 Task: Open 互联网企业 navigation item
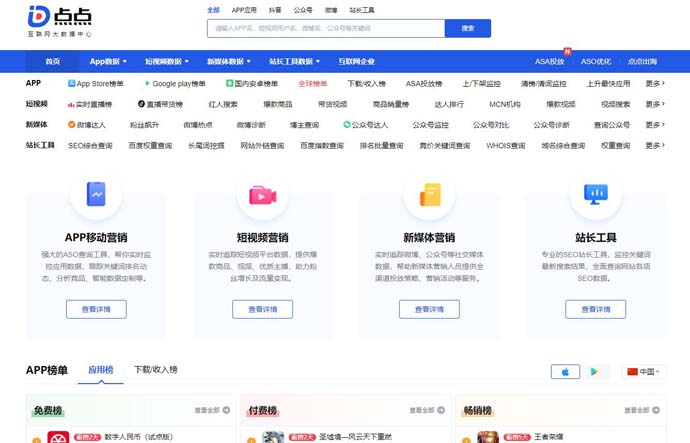[x=356, y=61]
